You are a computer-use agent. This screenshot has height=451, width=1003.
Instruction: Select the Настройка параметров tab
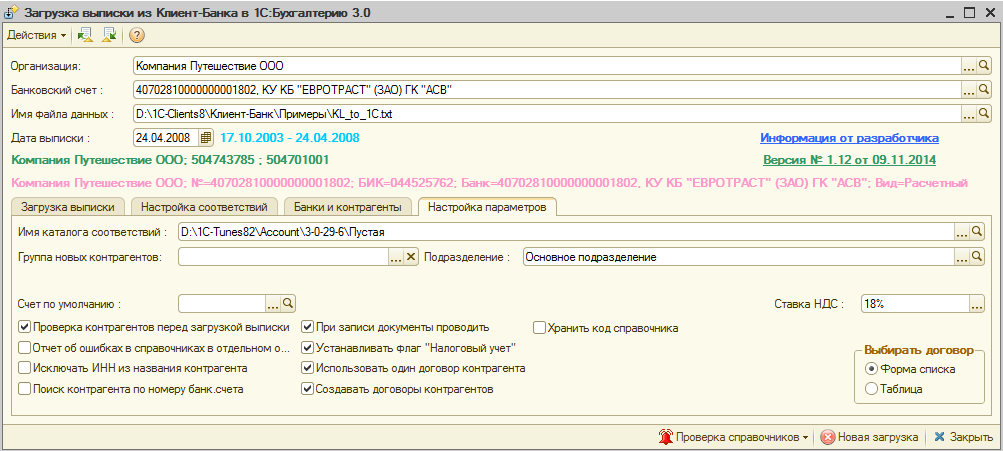point(487,207)
